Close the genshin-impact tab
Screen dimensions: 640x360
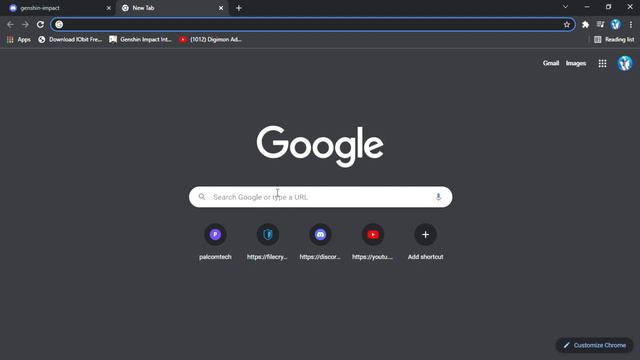pos(109,8)
